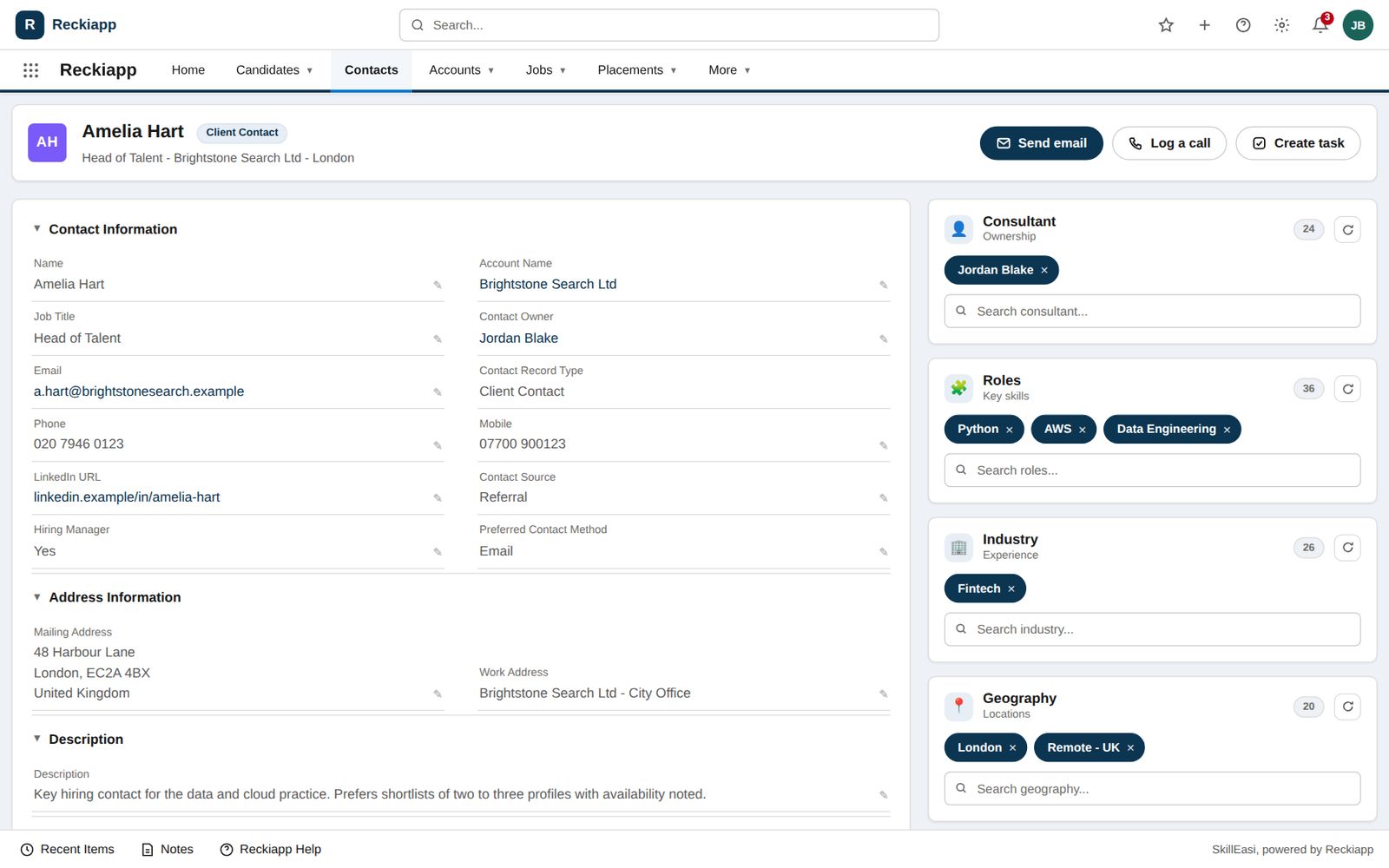This screenshot has width=1389, height=868.
Task: Edit the Description pencil icon
Action: (884, 795)
